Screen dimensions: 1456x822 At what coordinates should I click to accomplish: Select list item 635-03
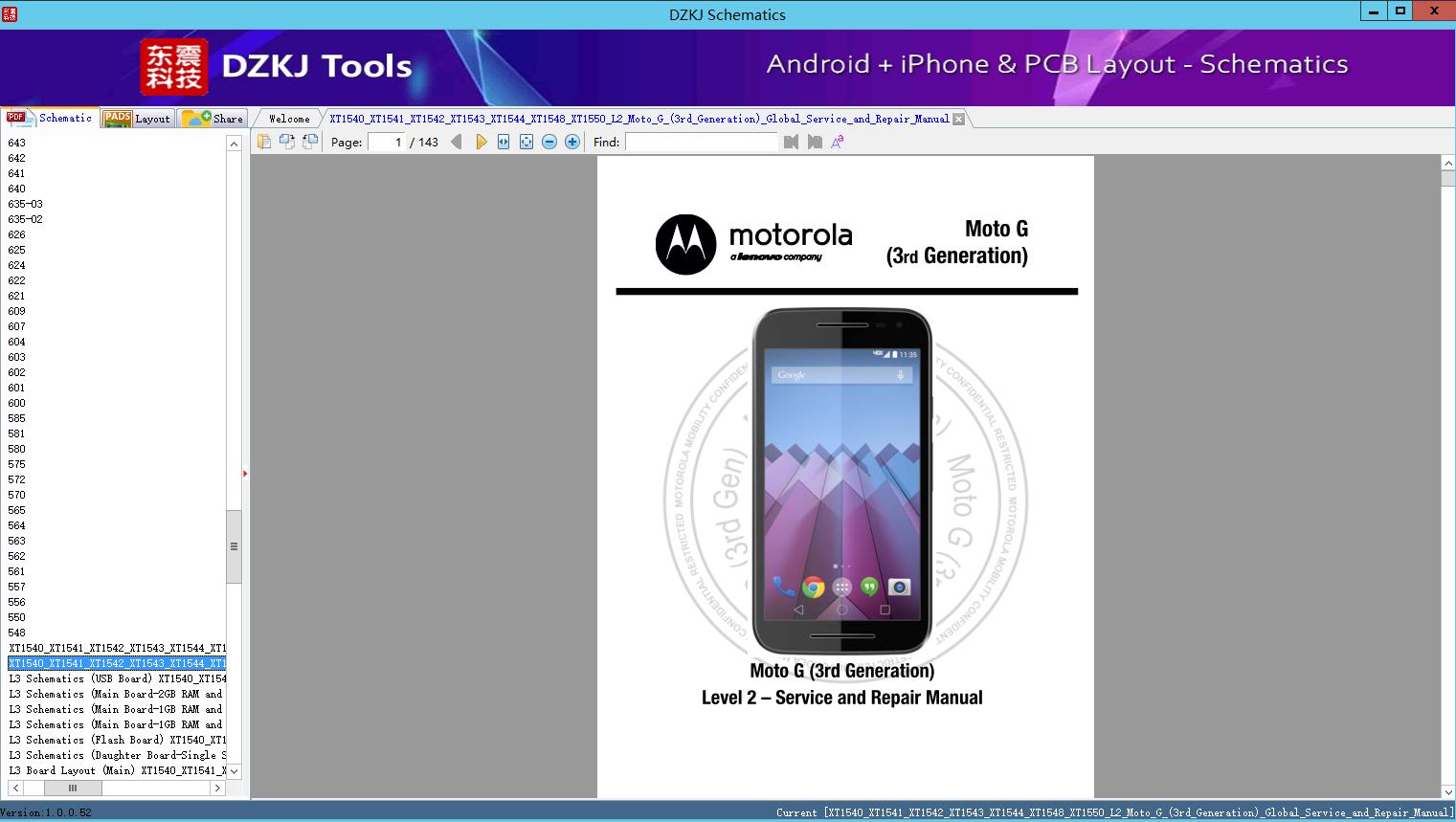tap(26, 204)
